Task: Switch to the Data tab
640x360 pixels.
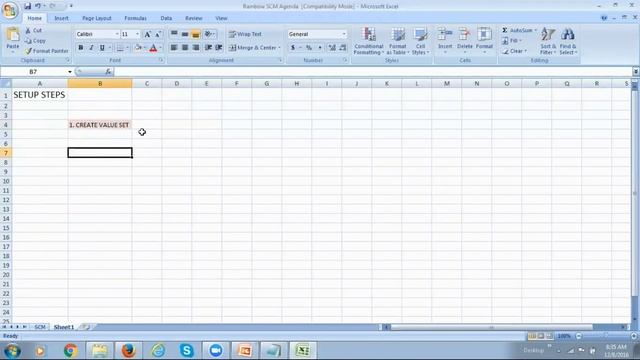Action: coord(166,18)
